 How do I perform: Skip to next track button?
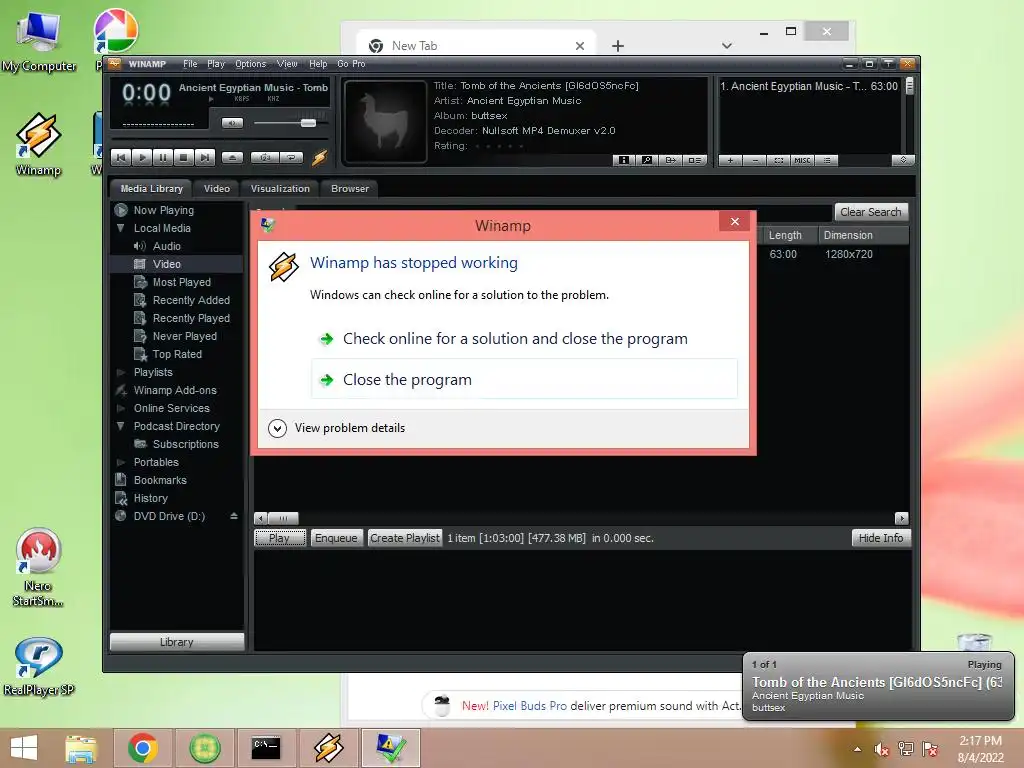[204, 157]
